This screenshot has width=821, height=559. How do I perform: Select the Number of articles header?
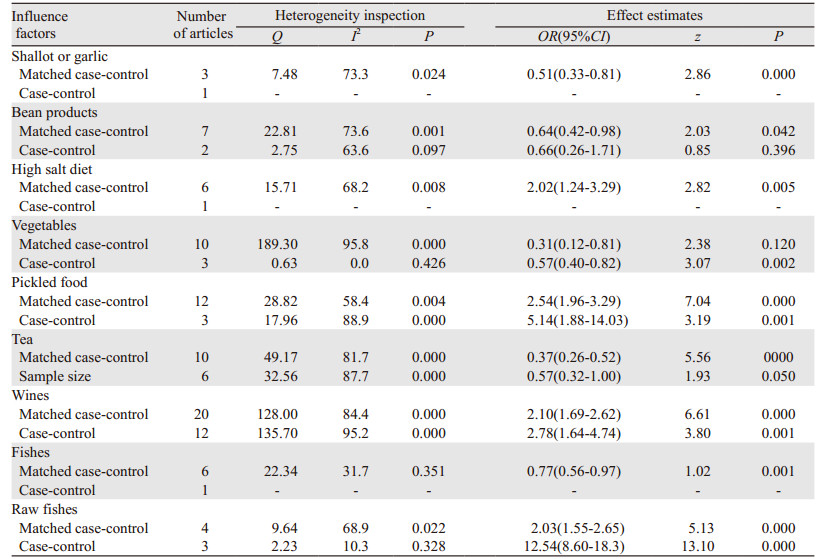point(203,25)
